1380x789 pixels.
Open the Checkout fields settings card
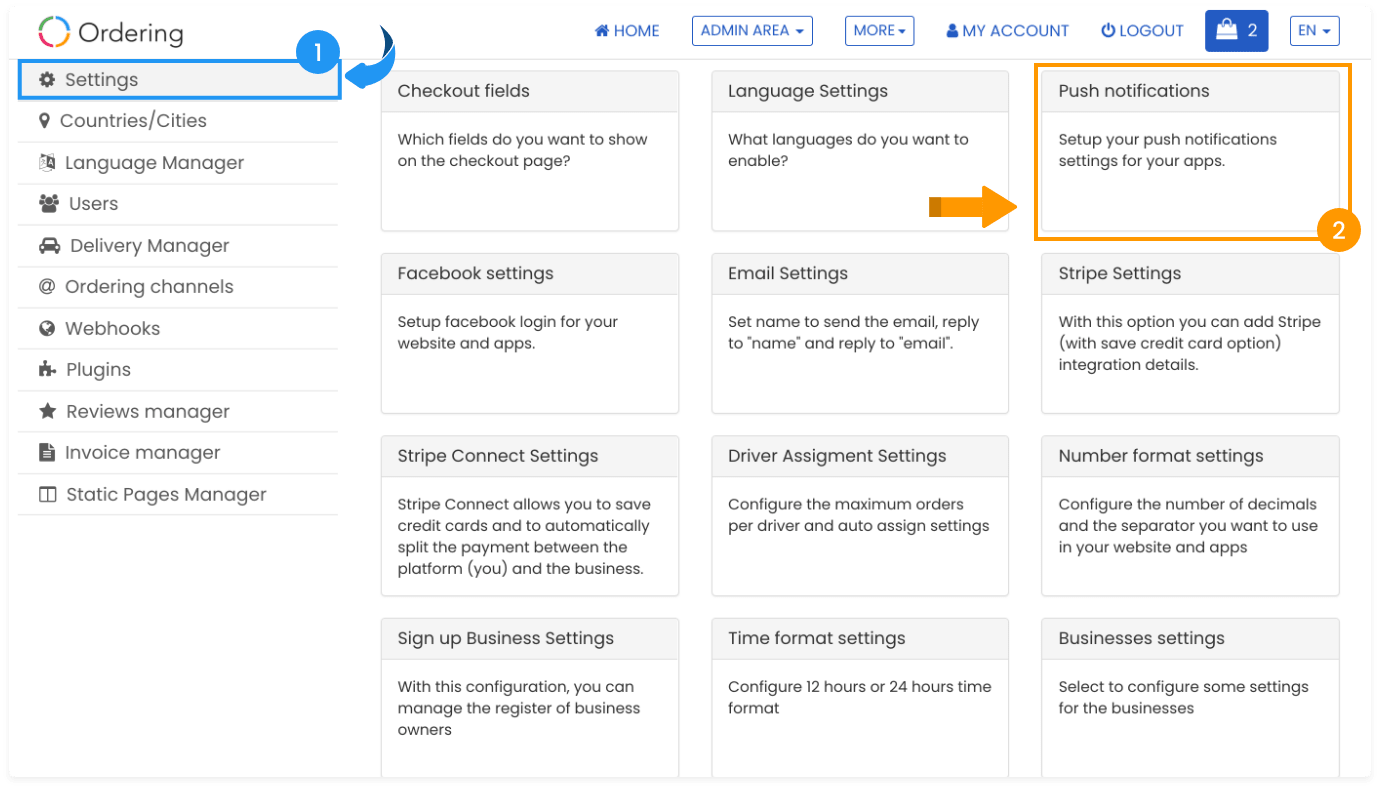click(x=530, y=151)
